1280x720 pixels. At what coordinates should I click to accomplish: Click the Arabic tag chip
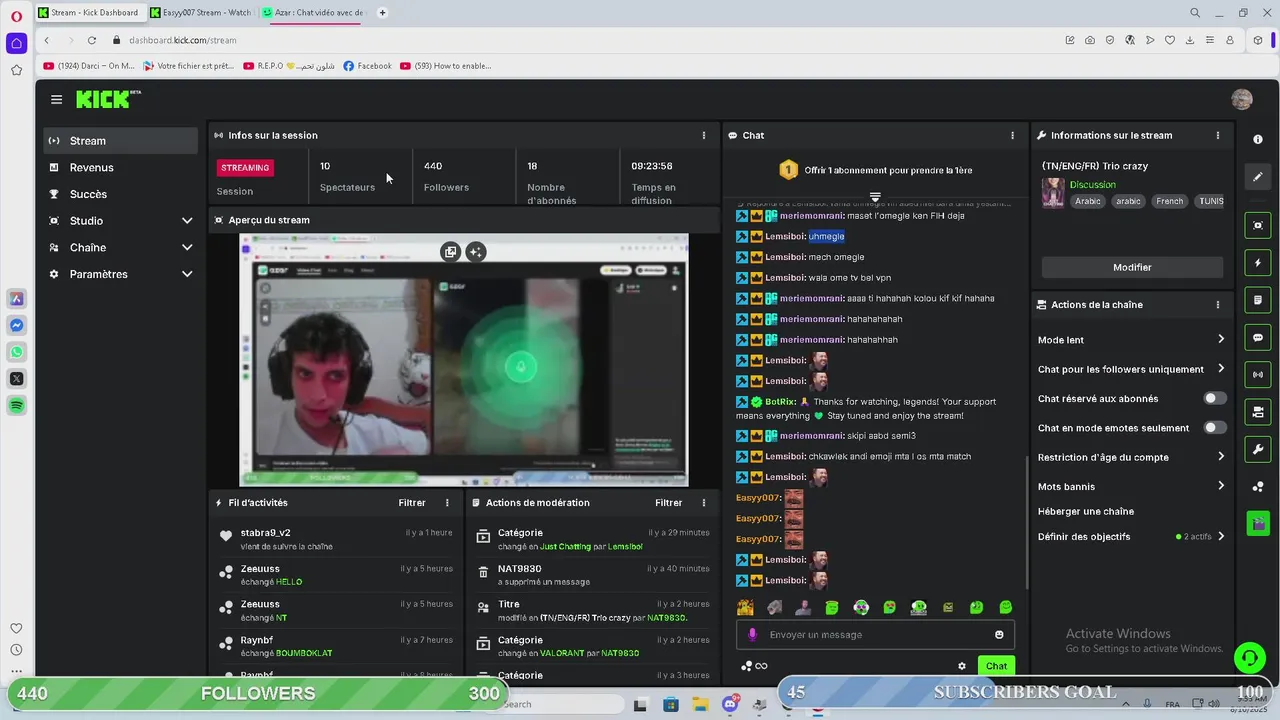[x=1088, y=201]
